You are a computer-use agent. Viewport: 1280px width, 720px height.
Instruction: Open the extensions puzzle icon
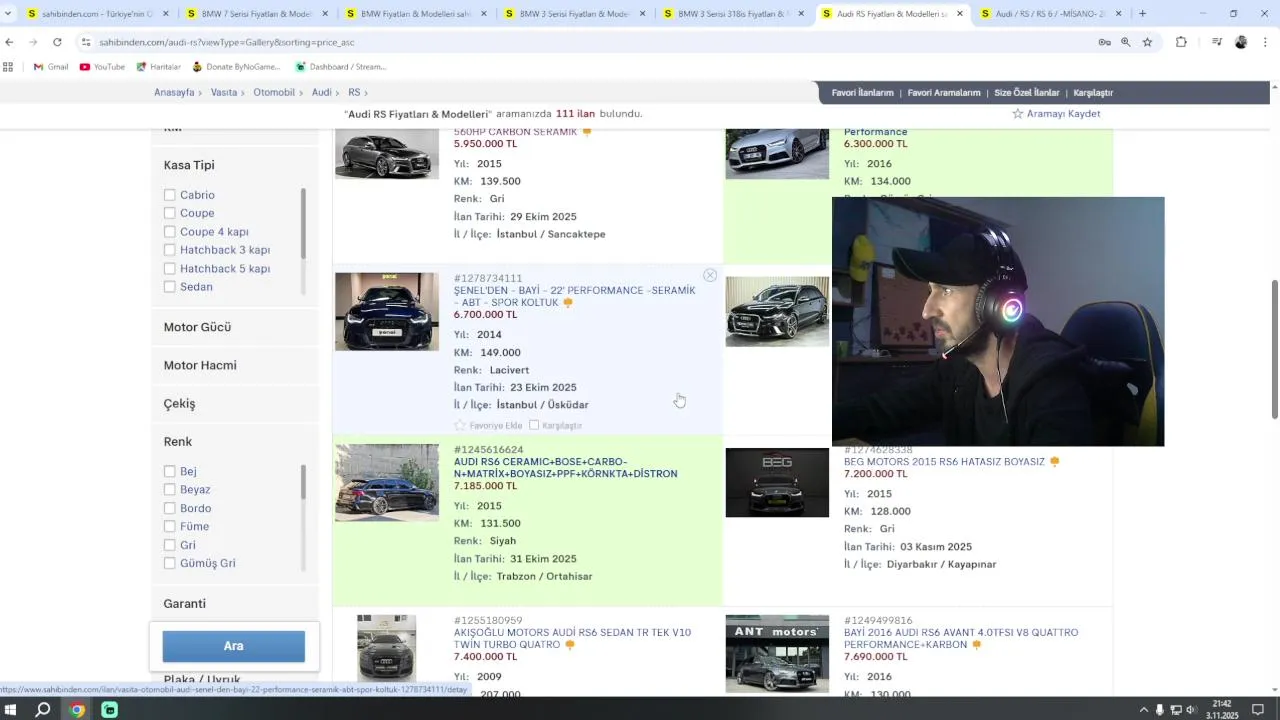[x=1181, y=42]
